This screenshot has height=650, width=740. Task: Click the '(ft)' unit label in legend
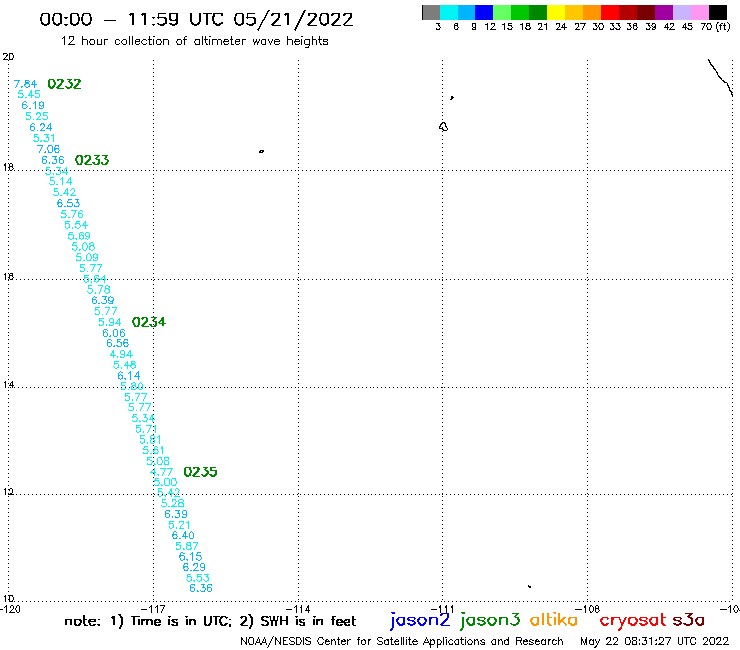click(x=723, y=26)
